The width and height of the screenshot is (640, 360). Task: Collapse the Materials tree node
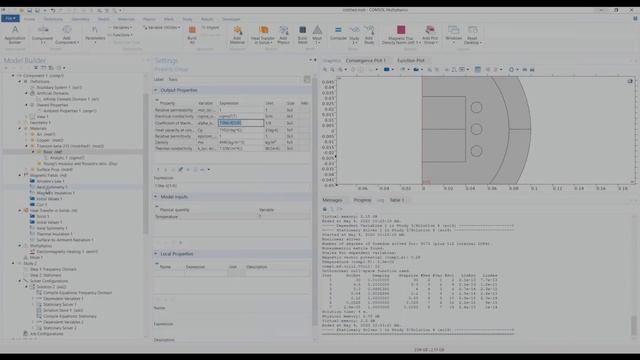(20, 128)
